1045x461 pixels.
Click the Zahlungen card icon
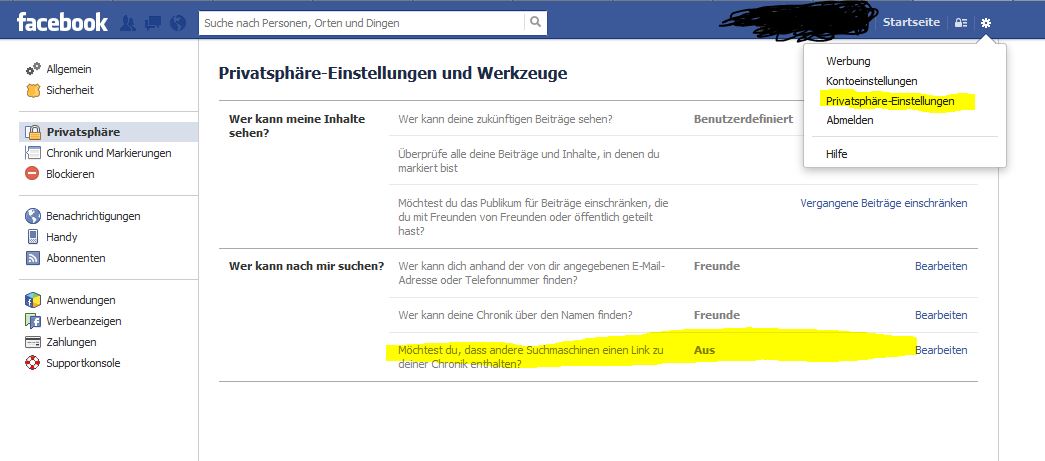pos(33,342)
